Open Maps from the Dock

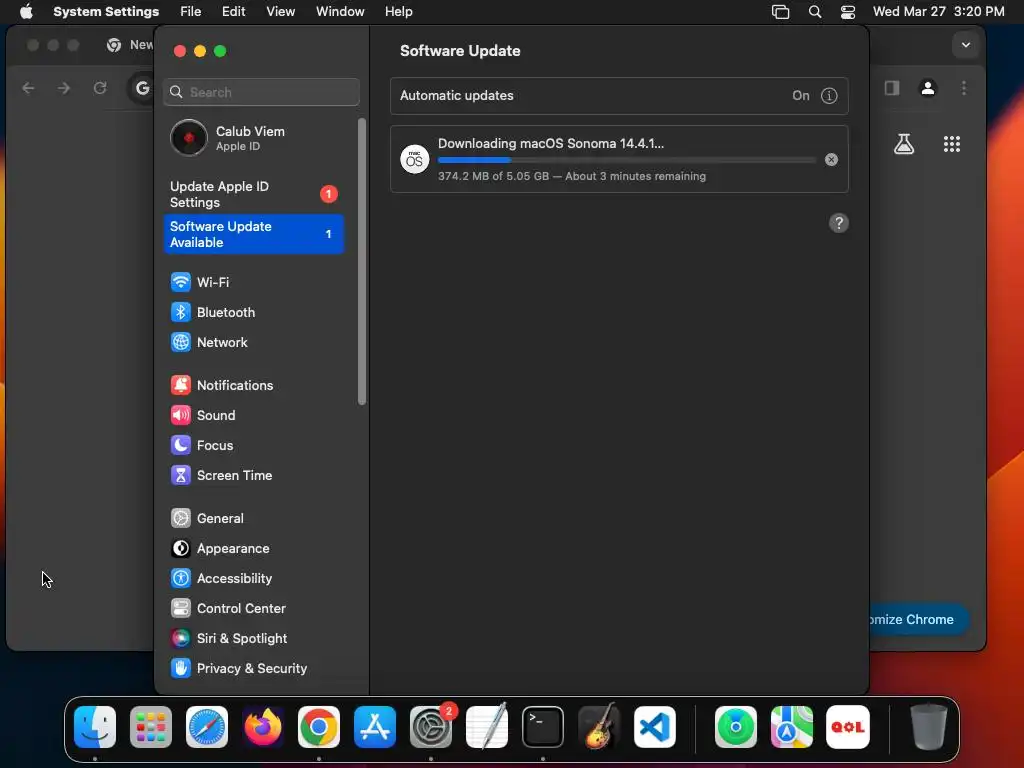pyautogui.click(x=792, y=727)
